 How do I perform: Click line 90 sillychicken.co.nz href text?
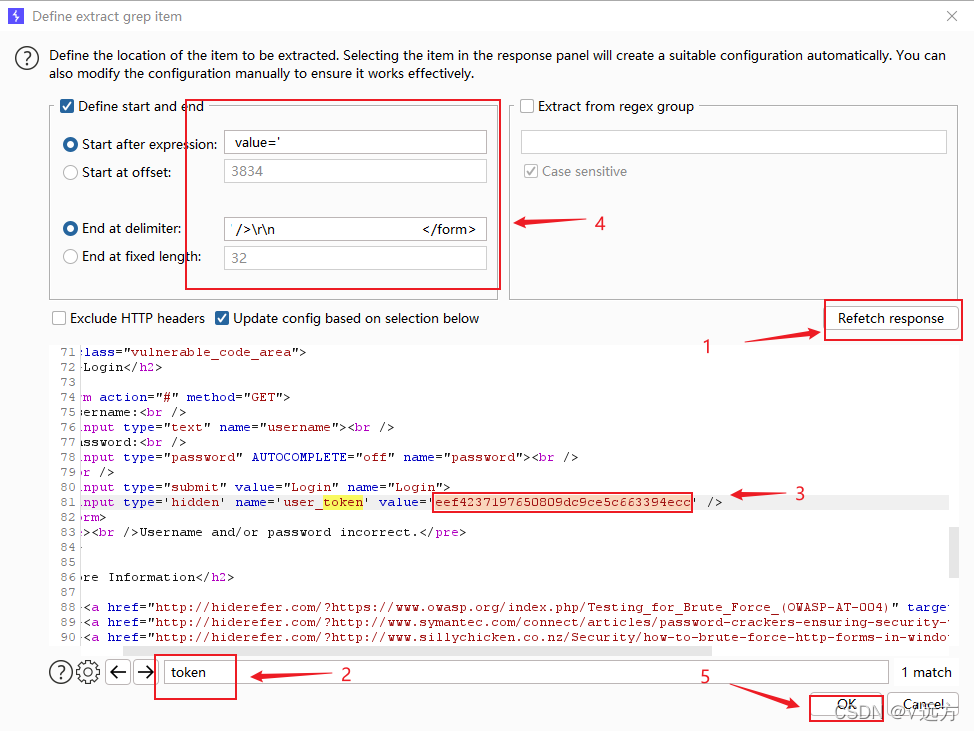[x=550, y=637]
